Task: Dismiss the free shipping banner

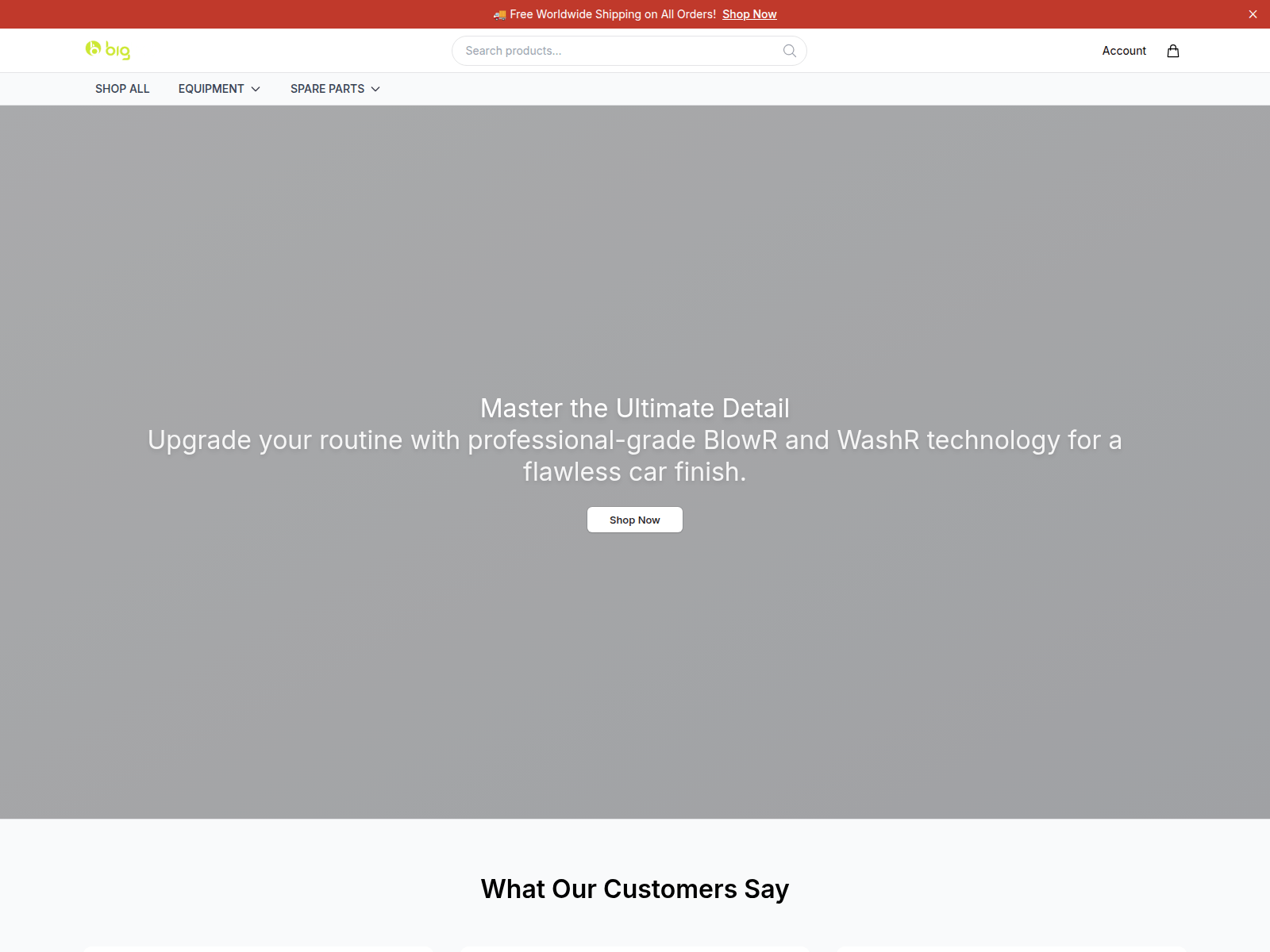Action: 1253,14
